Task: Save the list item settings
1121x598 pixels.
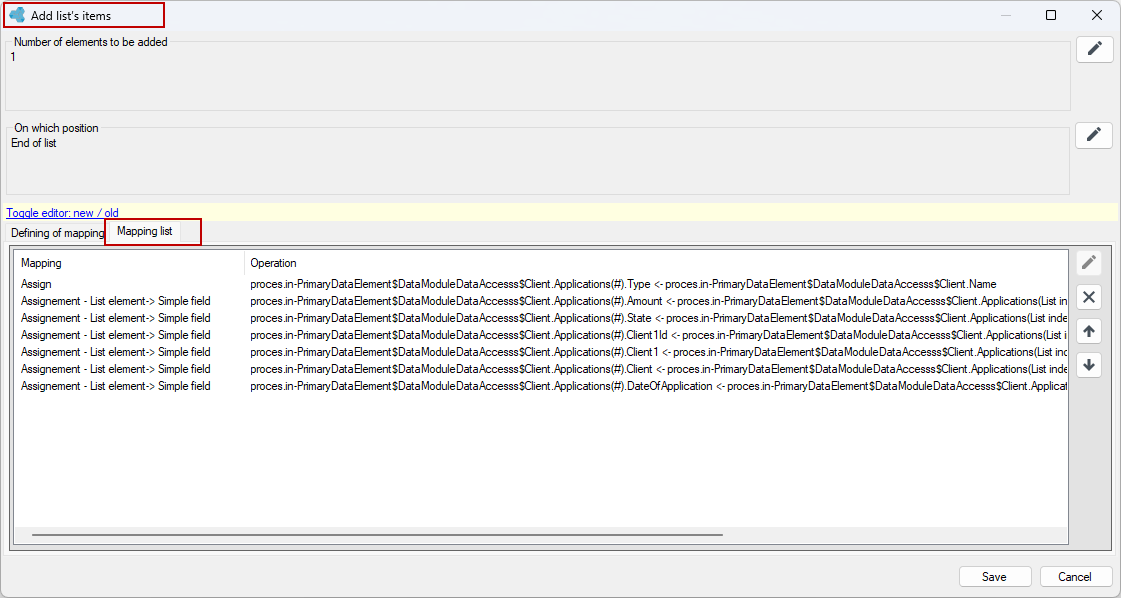Action: [994, 577]
